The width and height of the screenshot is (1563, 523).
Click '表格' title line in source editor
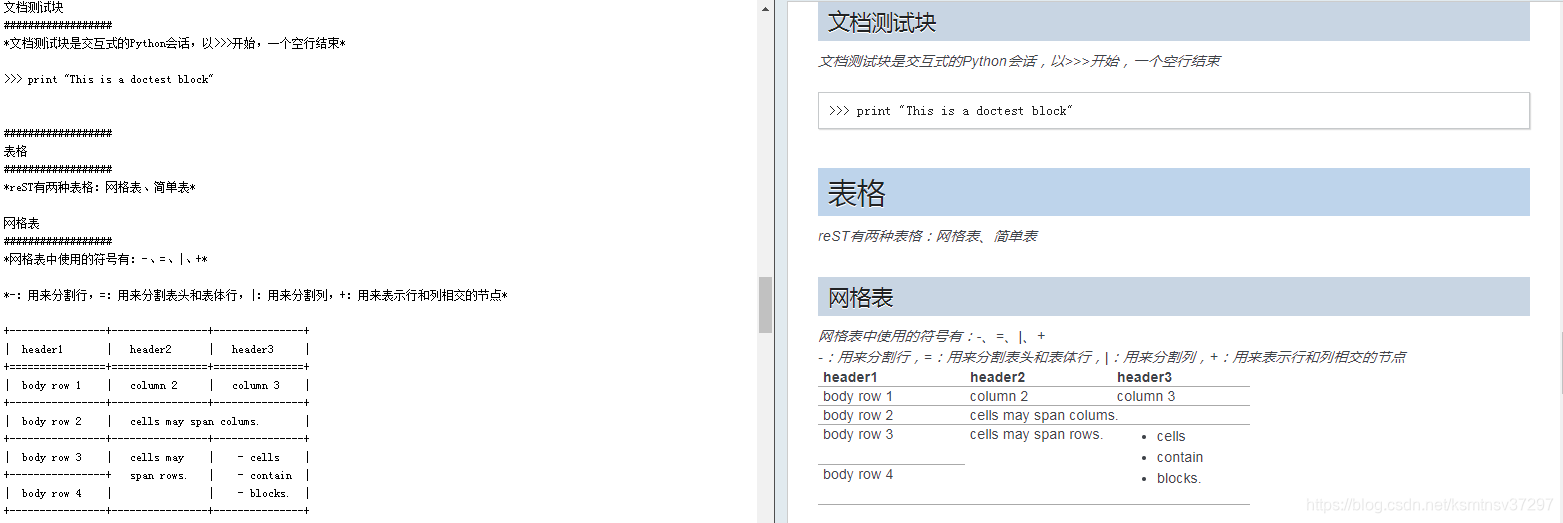(15, 151)
